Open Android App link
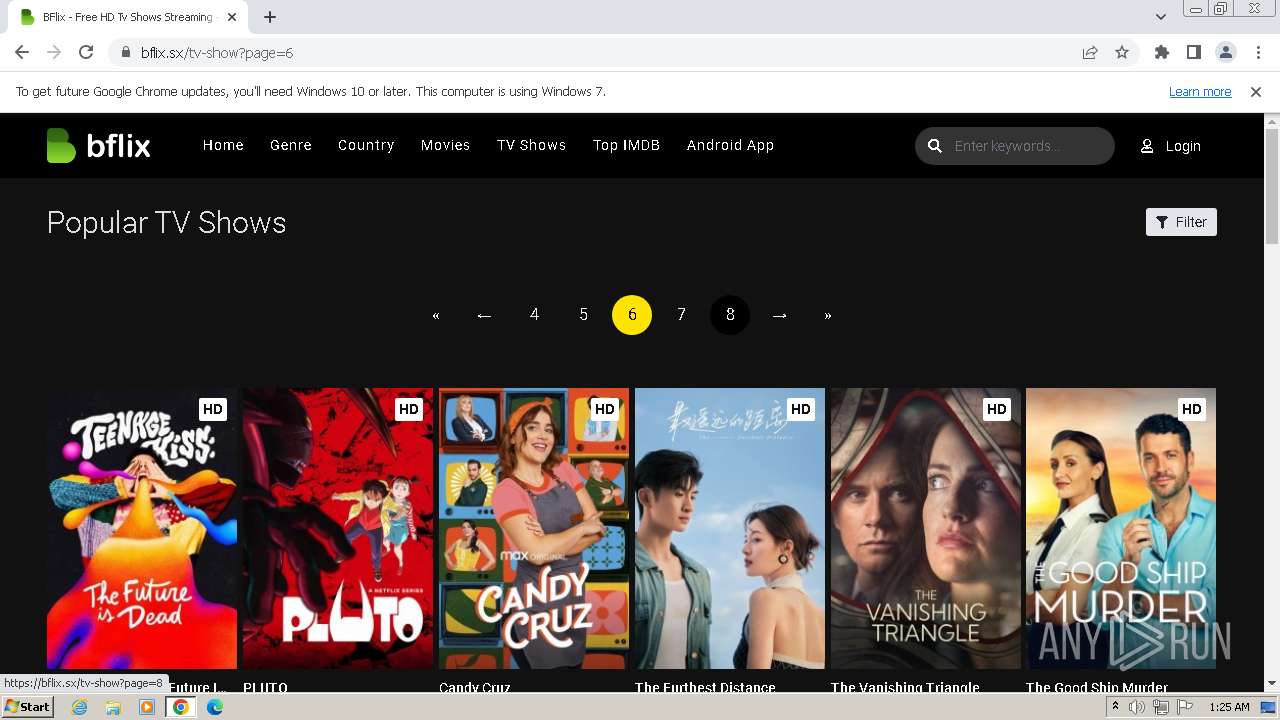This screenshot has height=720, width=1280. pyautogui.click(x=730, y=145)
